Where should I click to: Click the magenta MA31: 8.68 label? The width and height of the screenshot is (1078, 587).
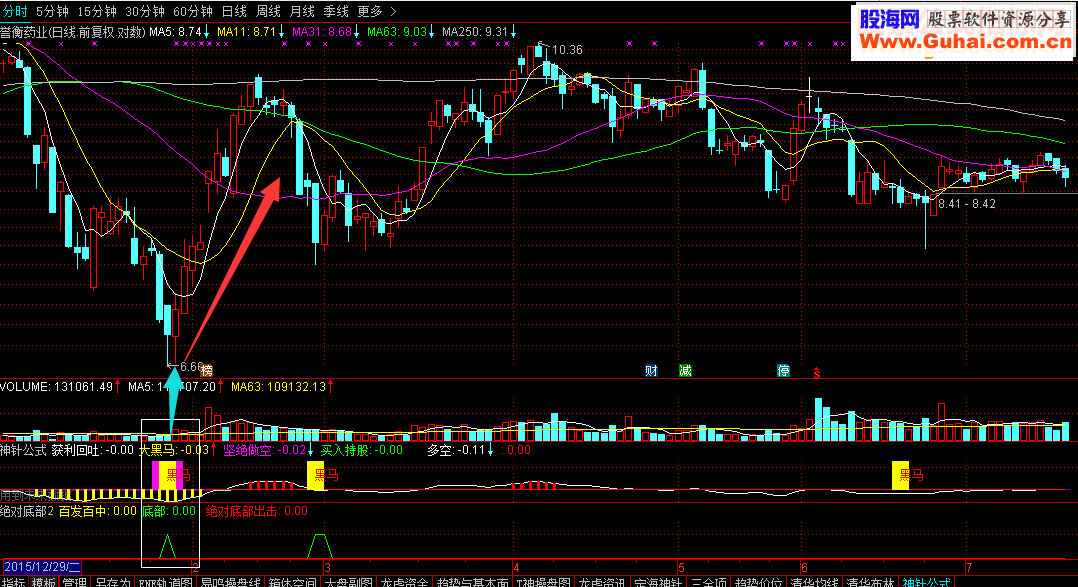click(x=322, y=32)
